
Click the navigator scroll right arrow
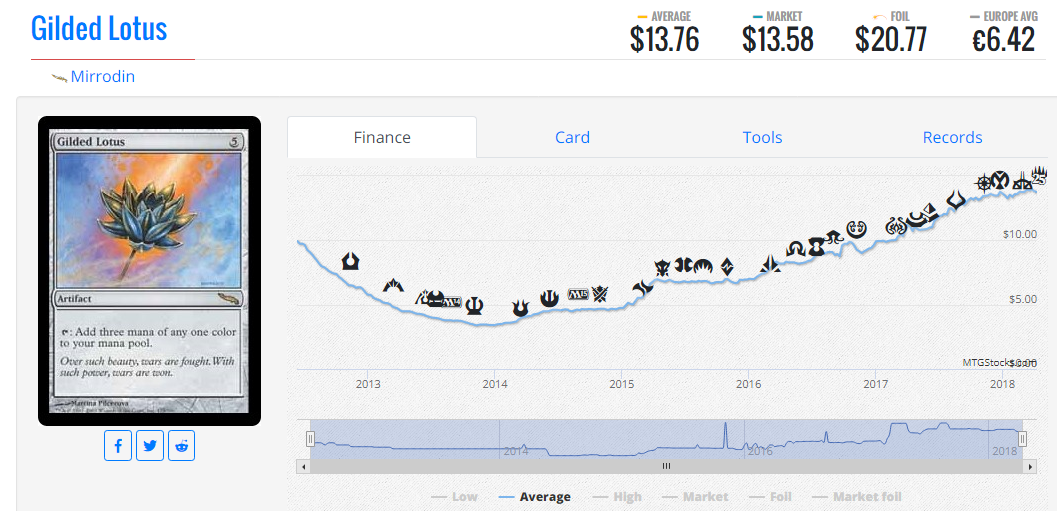tap(1030, 466)
